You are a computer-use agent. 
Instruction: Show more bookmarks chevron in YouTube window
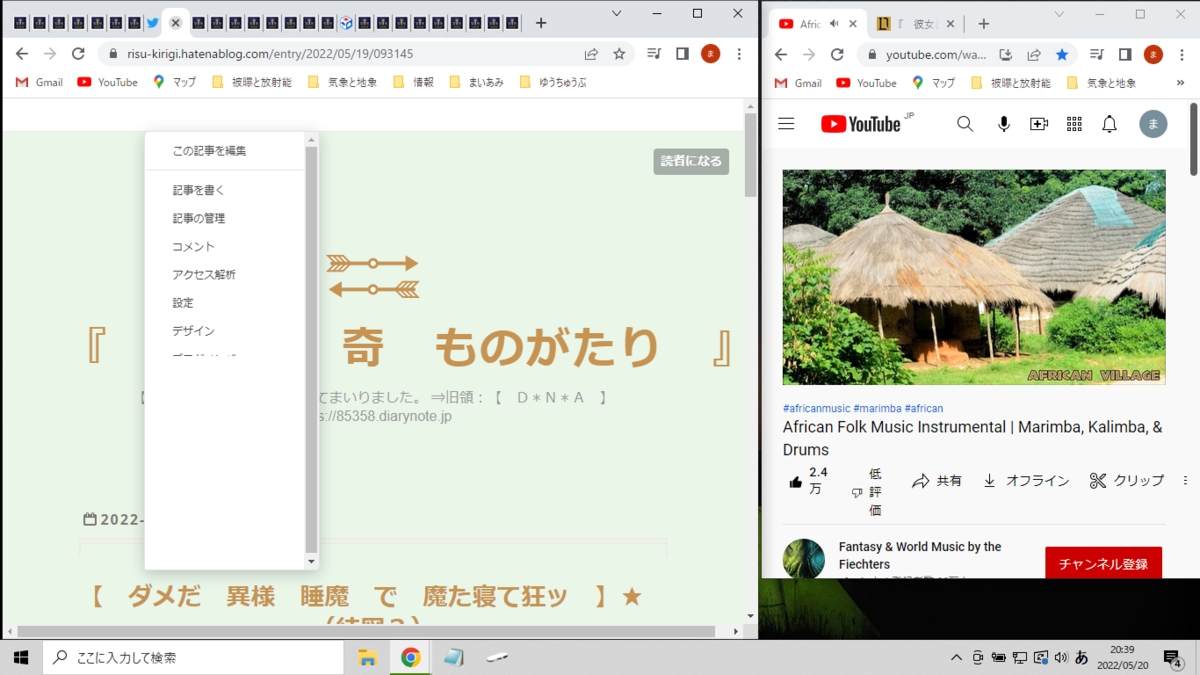point(1181,83)
